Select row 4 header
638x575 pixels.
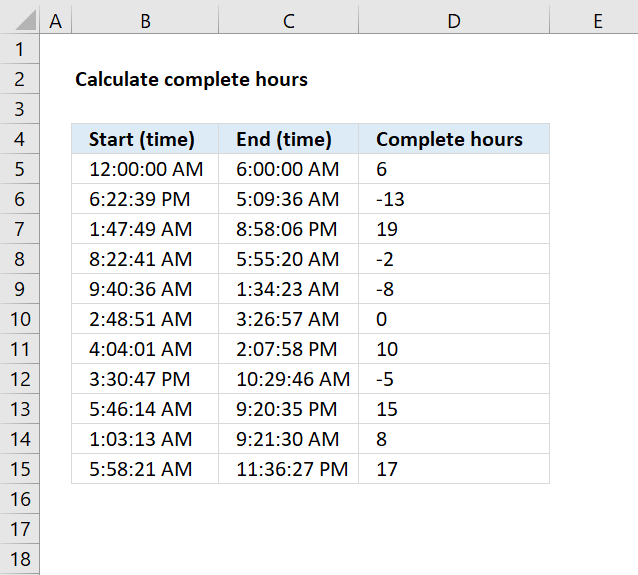click(x=20, y=139)
